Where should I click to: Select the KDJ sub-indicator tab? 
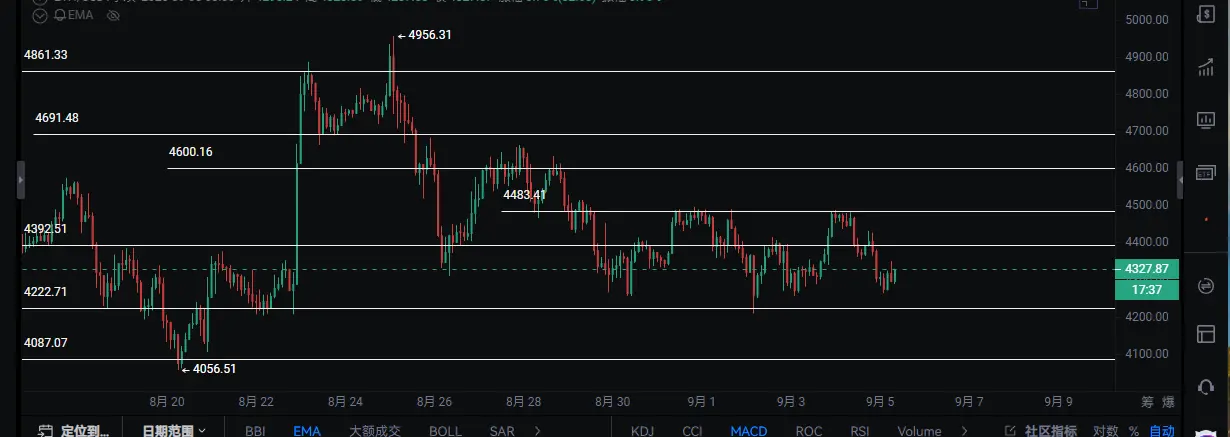pos(642,431)
